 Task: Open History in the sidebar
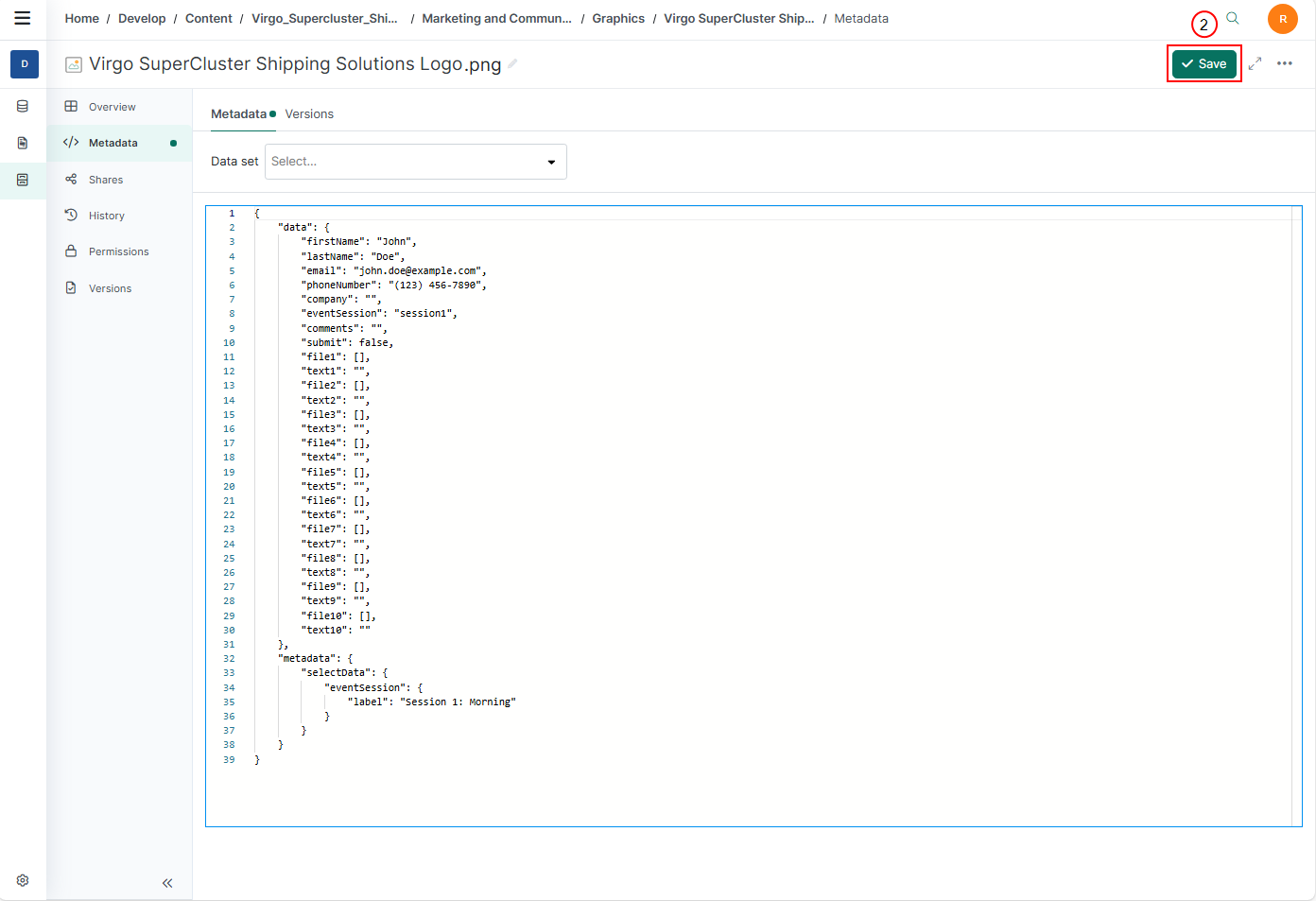pyautogui.click(x=106, y=216)
